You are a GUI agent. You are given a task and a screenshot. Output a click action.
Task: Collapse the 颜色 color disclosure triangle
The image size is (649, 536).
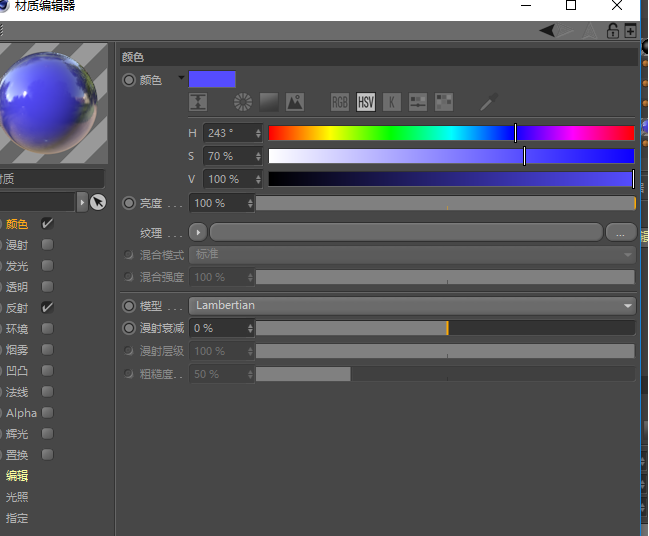tap(181, 78)
